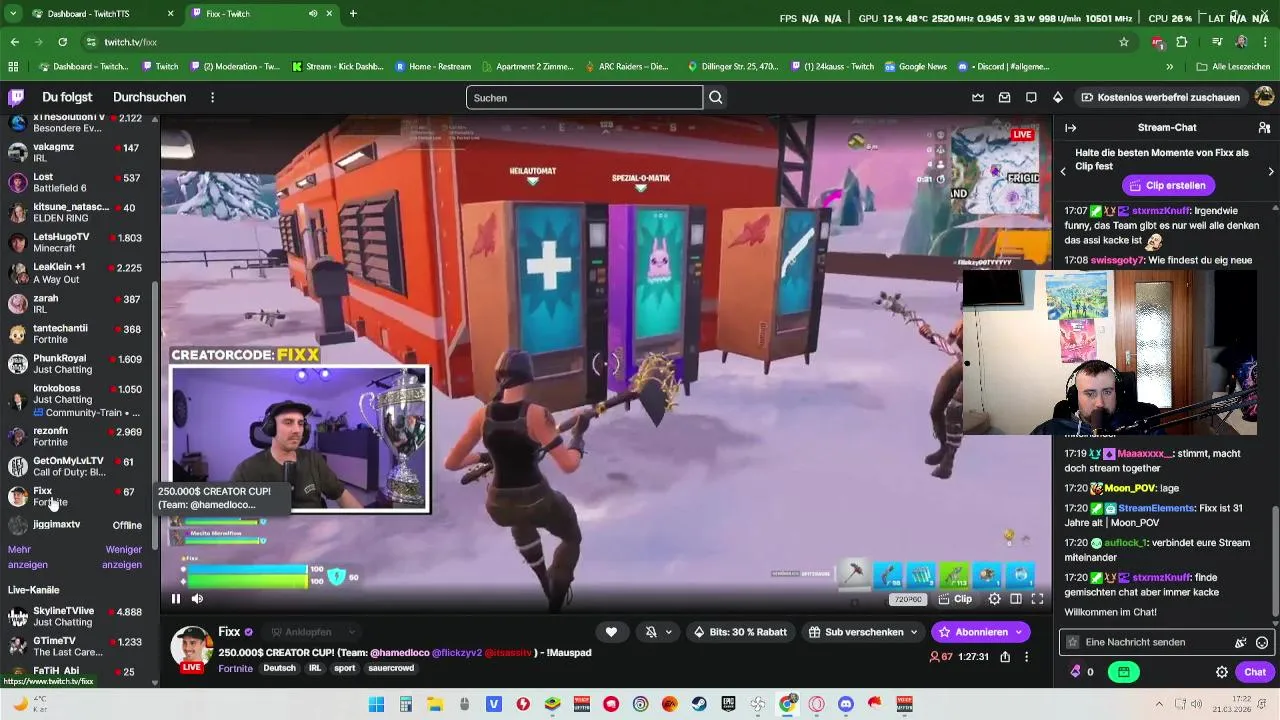Reload the page
Screen dimensions: 1280x720
point(62,42)
